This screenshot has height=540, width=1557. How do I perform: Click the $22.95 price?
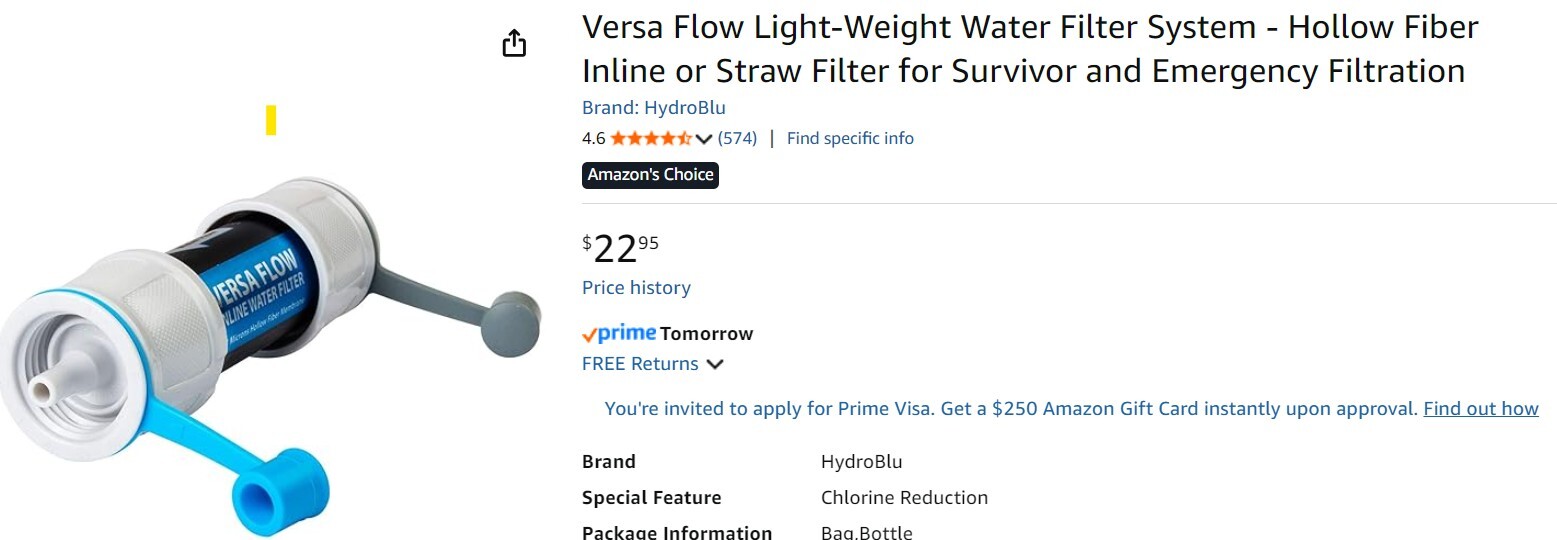621,248
